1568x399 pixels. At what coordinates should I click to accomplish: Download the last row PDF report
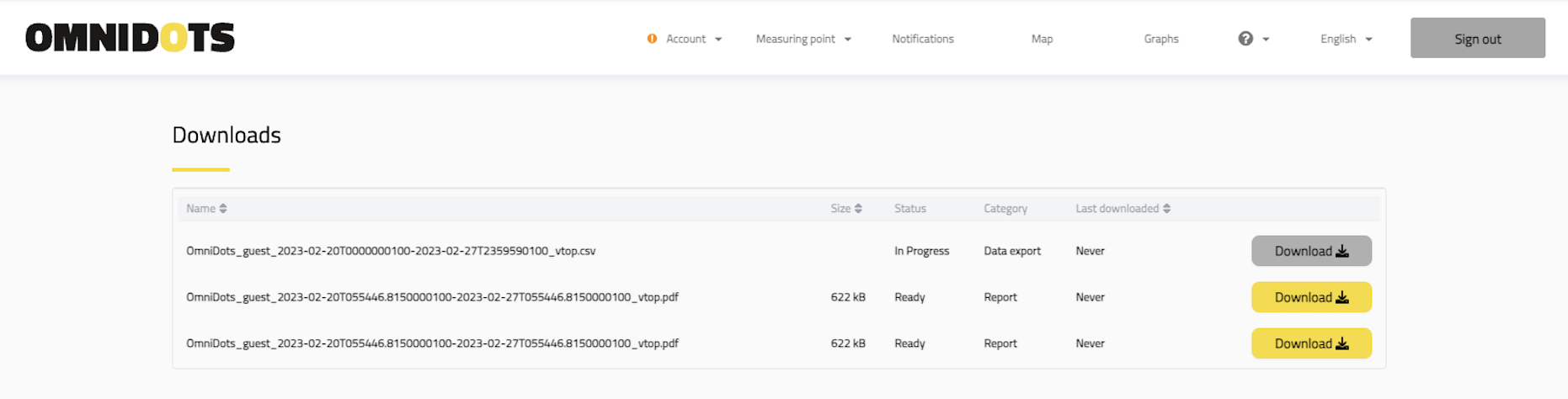pyautogui.click(x=1310, y=343)
